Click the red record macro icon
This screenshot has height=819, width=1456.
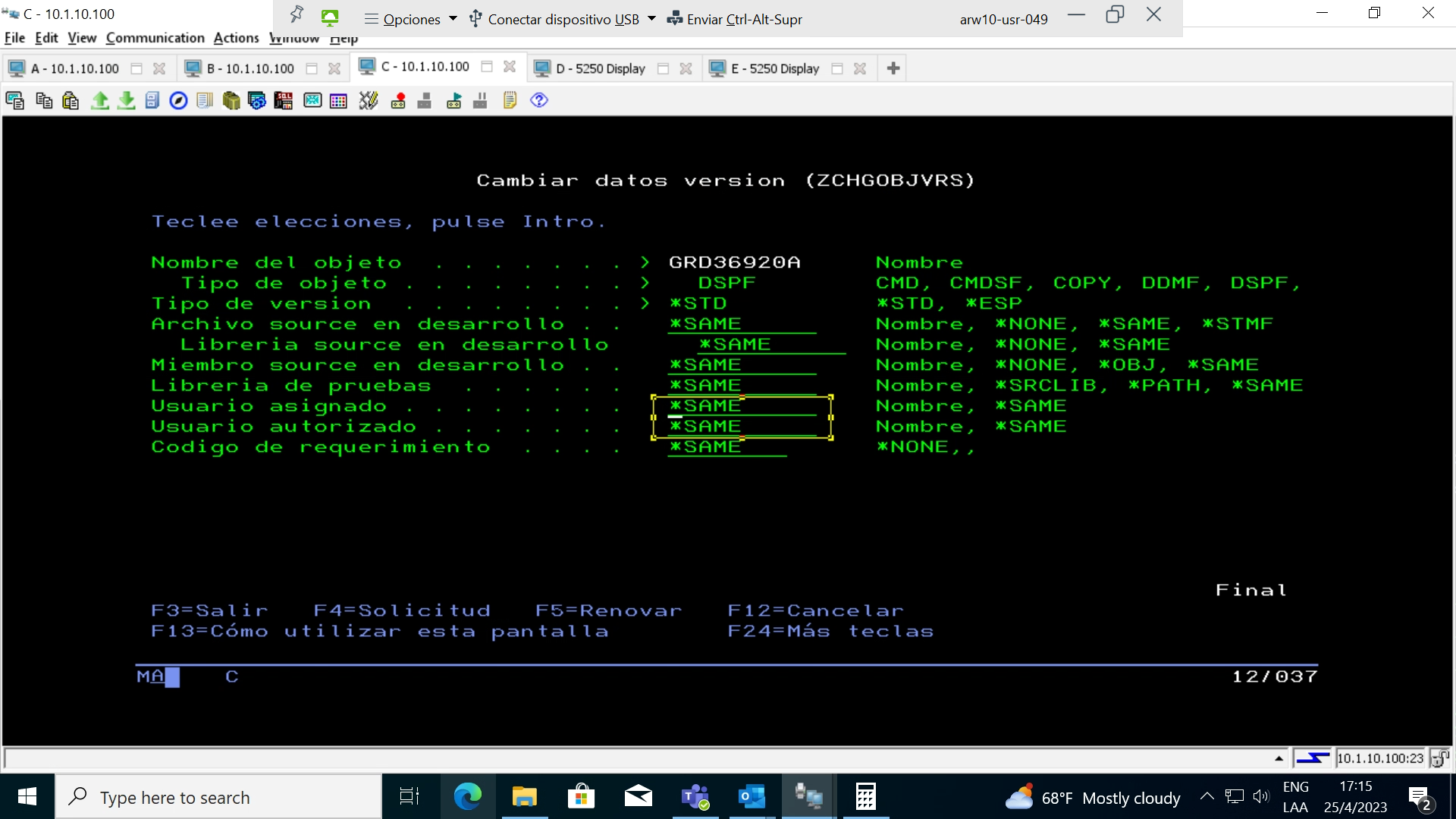(x=398, y=100)
